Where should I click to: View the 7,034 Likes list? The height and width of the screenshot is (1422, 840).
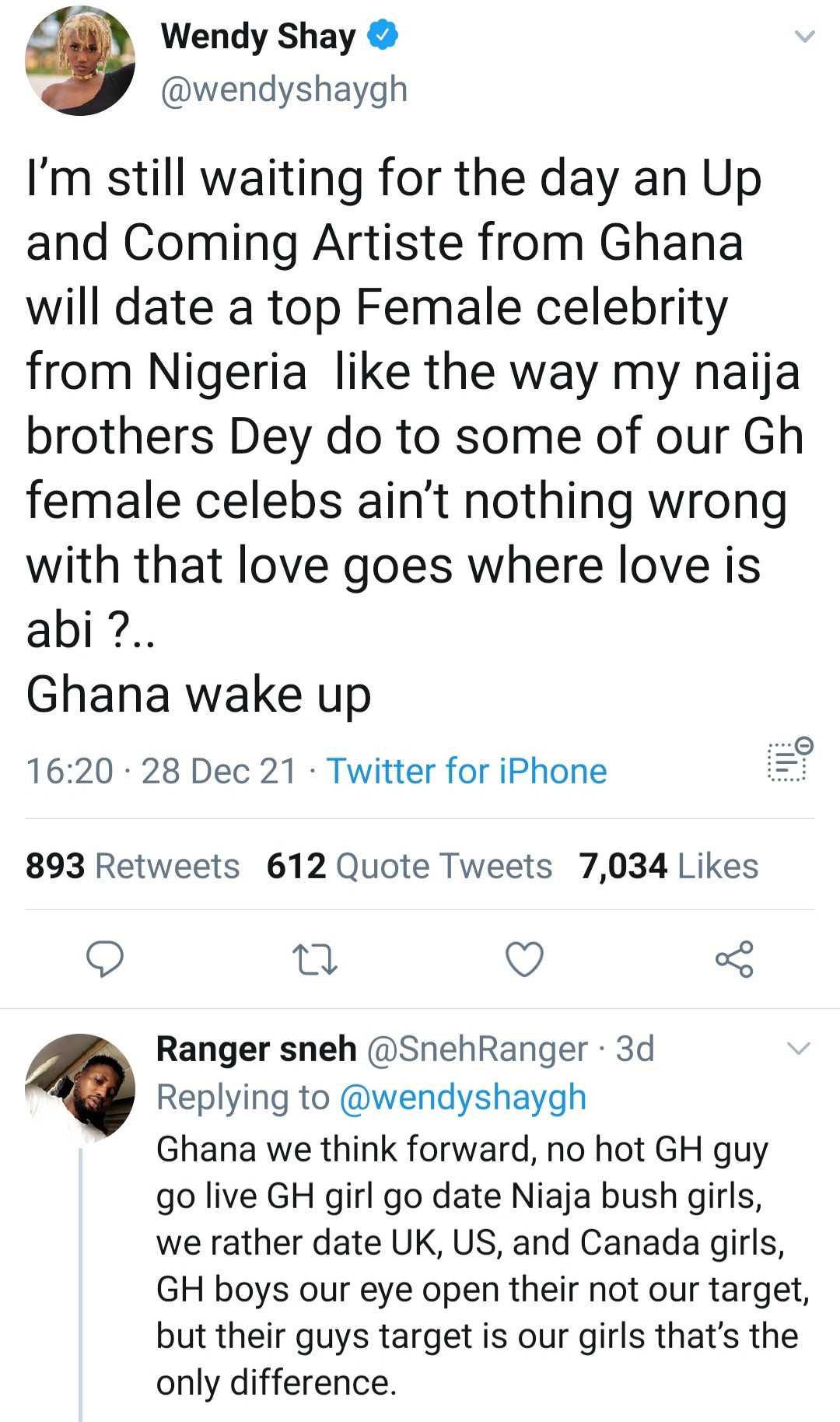click(x=668, y=866)
